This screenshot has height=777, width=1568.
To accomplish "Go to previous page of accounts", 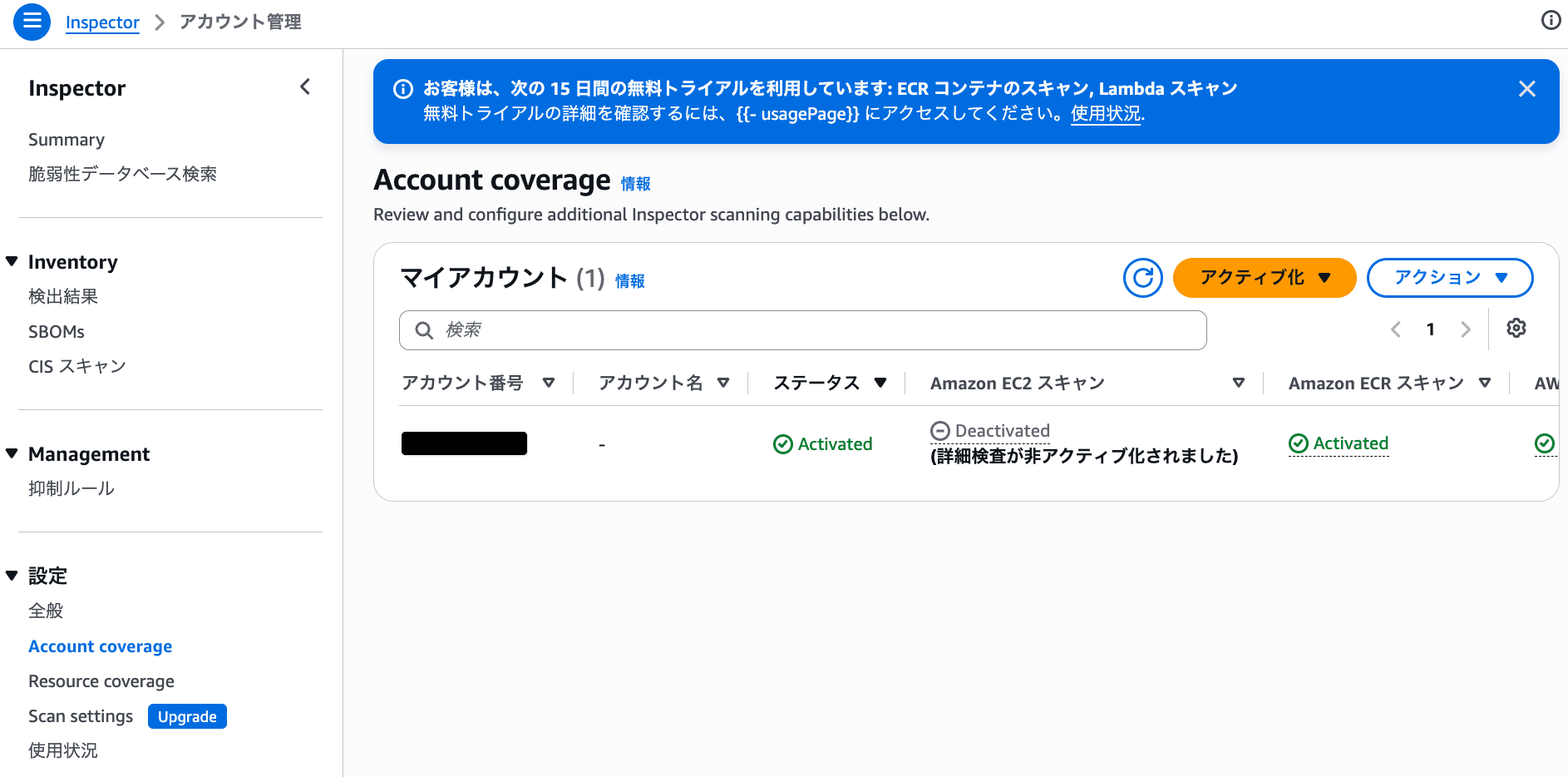I will coord(1396,329).
